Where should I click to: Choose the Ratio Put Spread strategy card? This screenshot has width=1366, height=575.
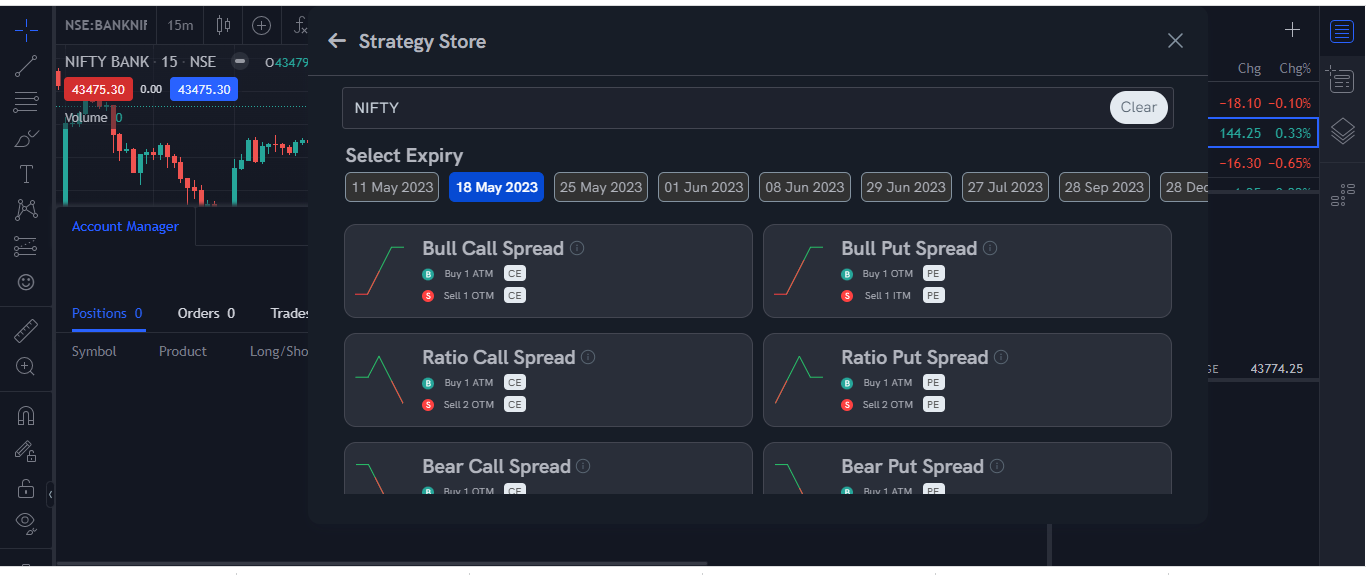(x=967, y=380)
